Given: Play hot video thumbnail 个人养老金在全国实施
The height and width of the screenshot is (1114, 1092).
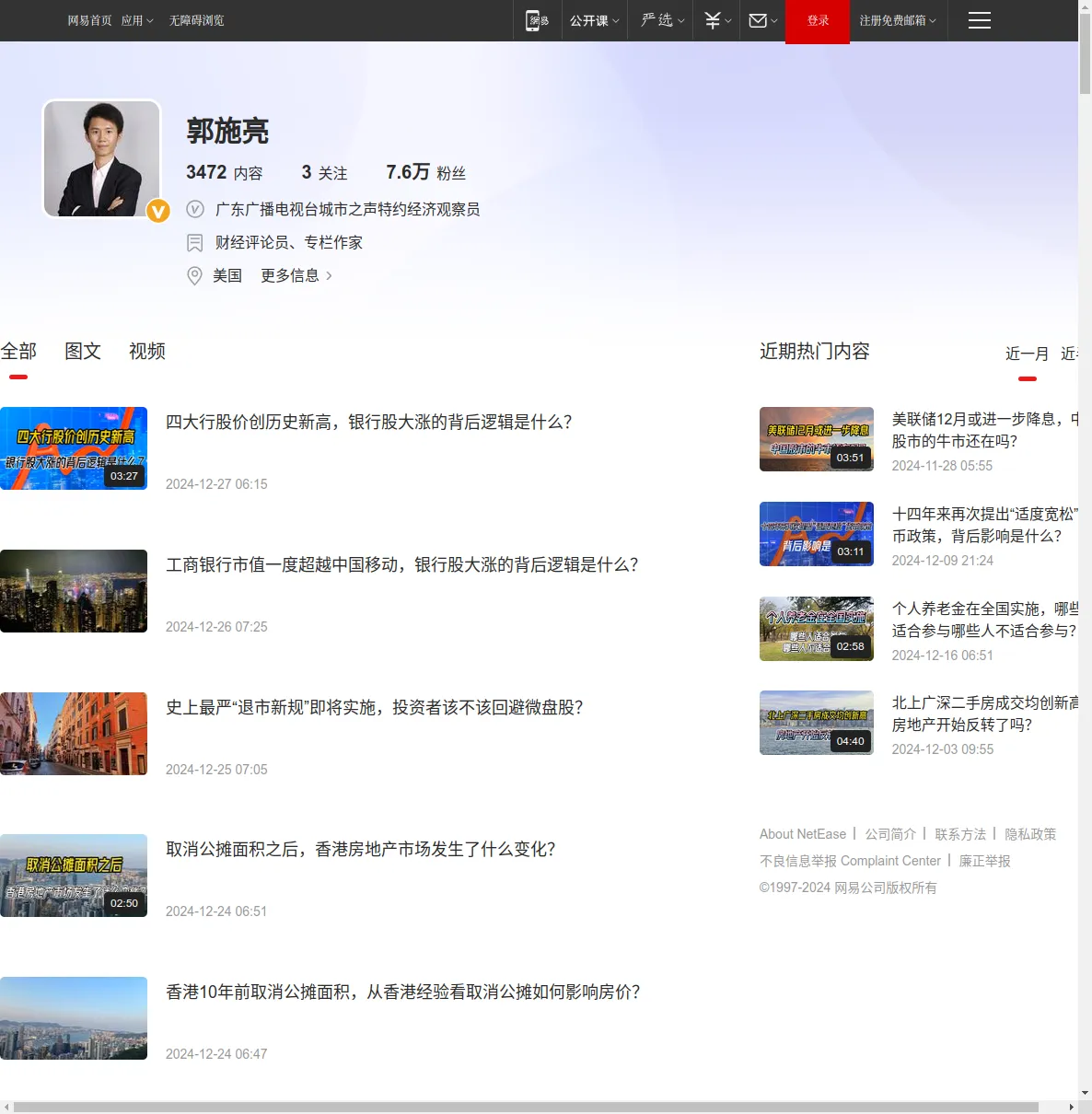Looking at the screenshot, I should 817,629.
